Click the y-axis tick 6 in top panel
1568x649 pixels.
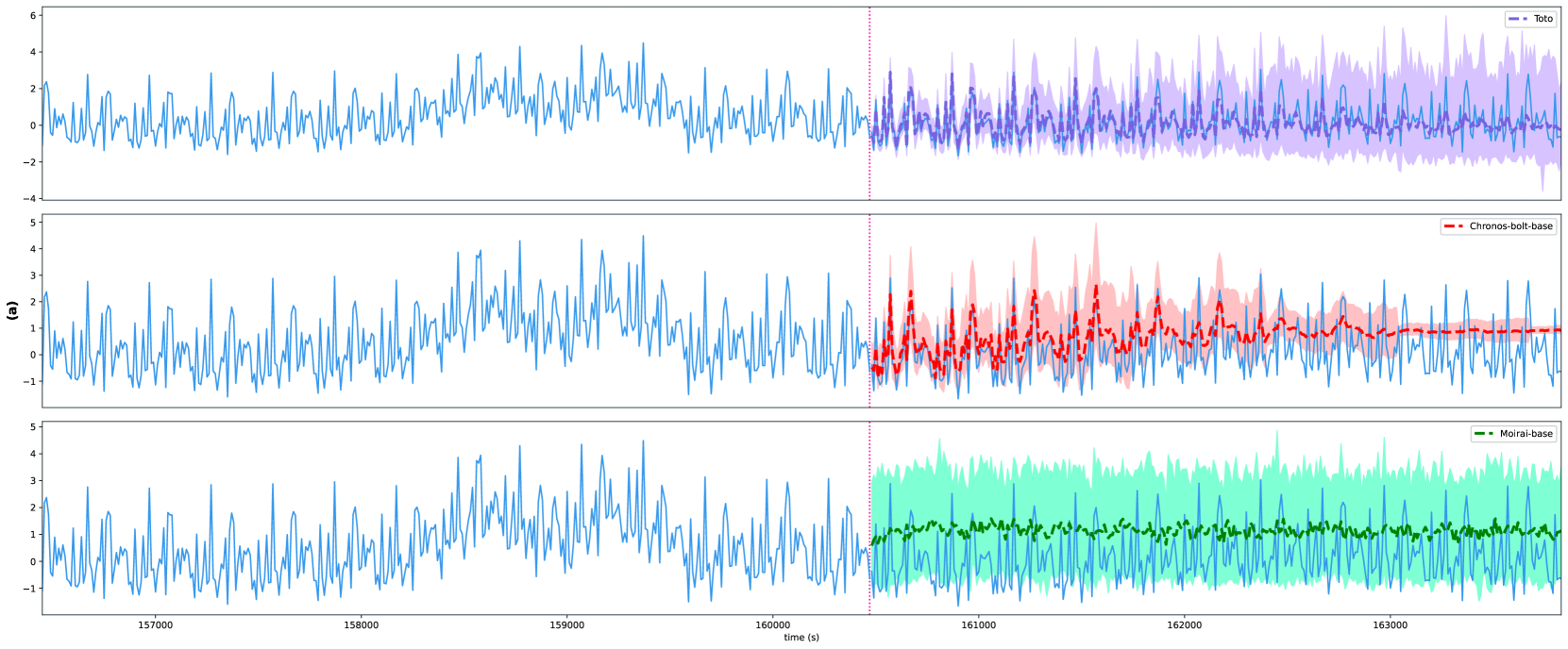point(32,16)
